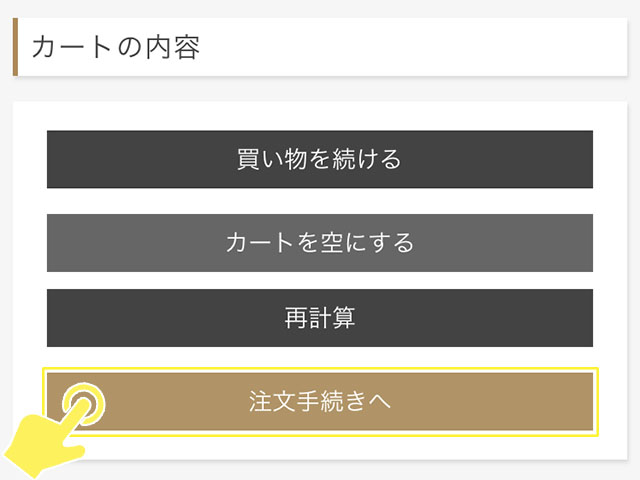Click the white gap between 空にする and 再計算
Viewport: 640px width, 480px height.
(320, 281)
